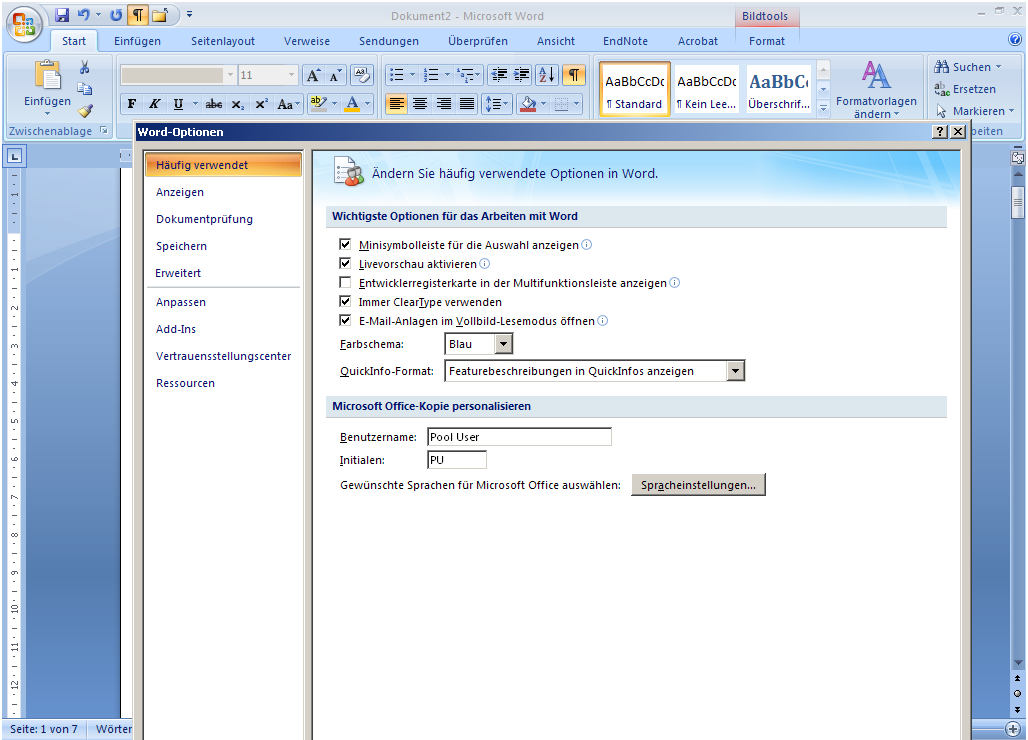Open Formatvorlagen ändern menu
The width and height of the screenshot is (1028, 740).
[x=876, y=90]
